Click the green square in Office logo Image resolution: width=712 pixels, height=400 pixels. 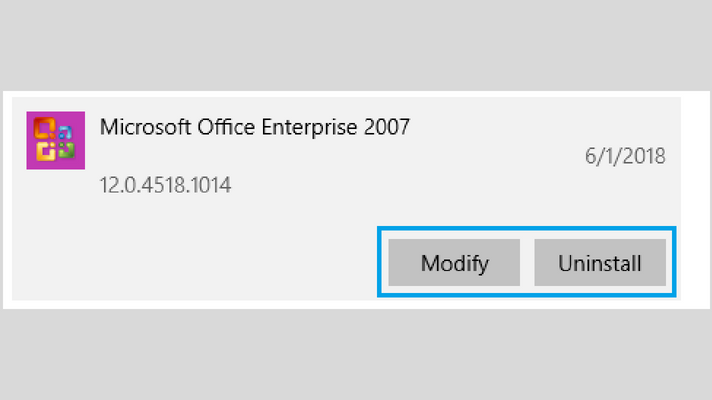click(66, 150)
